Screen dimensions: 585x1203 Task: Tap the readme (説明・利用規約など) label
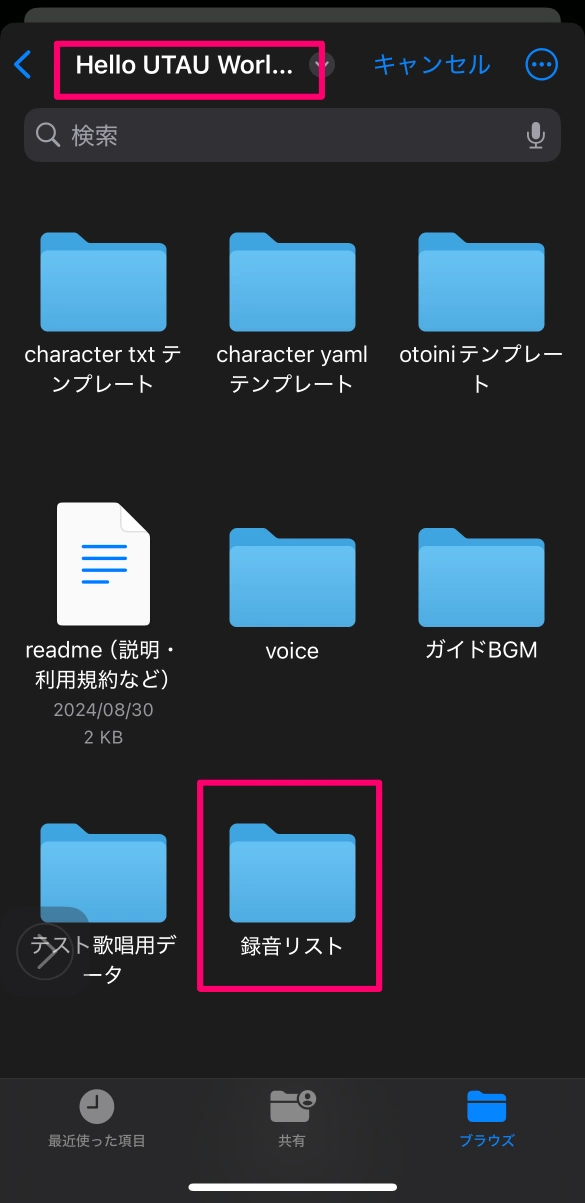coord(103,665)
